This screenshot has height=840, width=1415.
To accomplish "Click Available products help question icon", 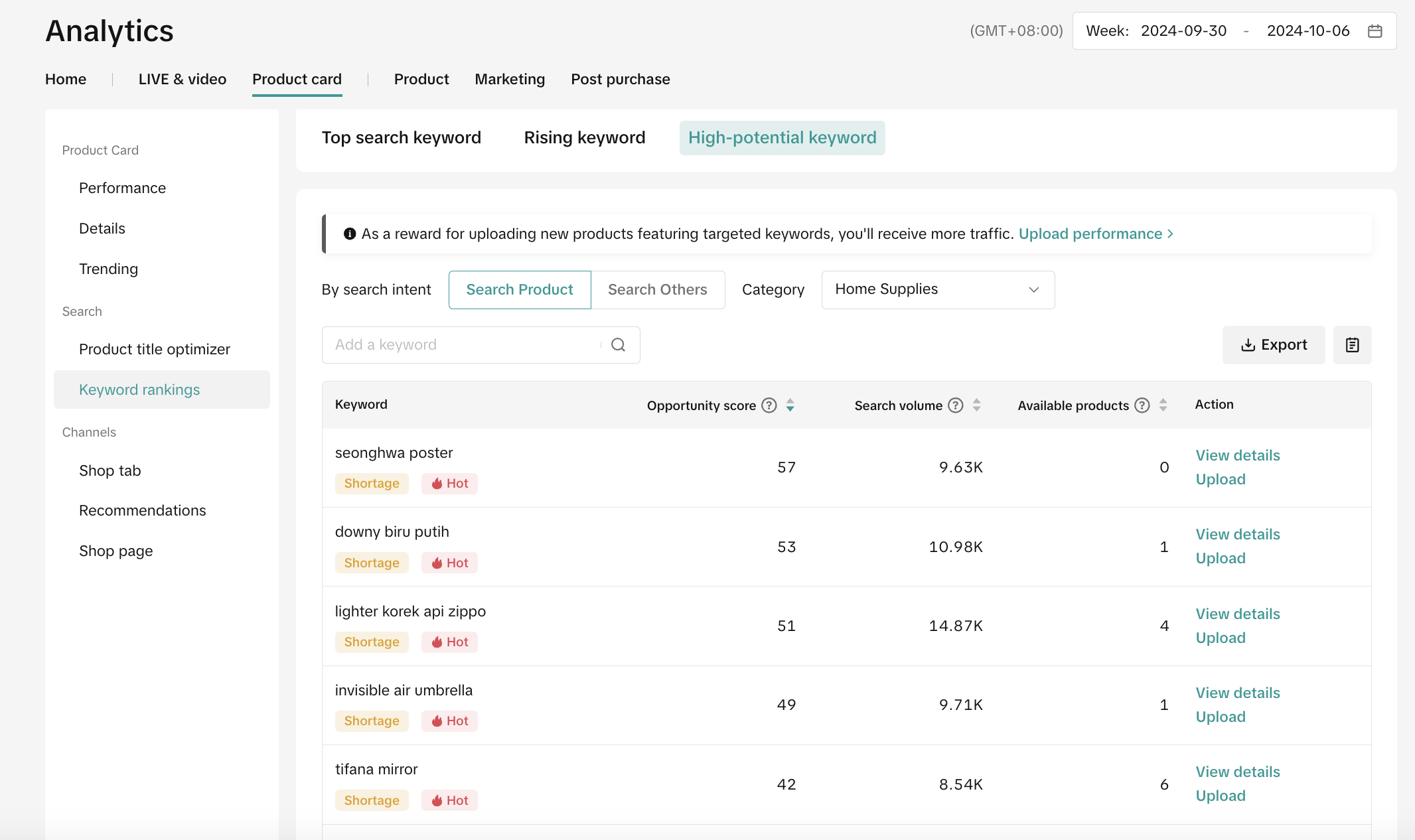I will [x=1142, y=405].
